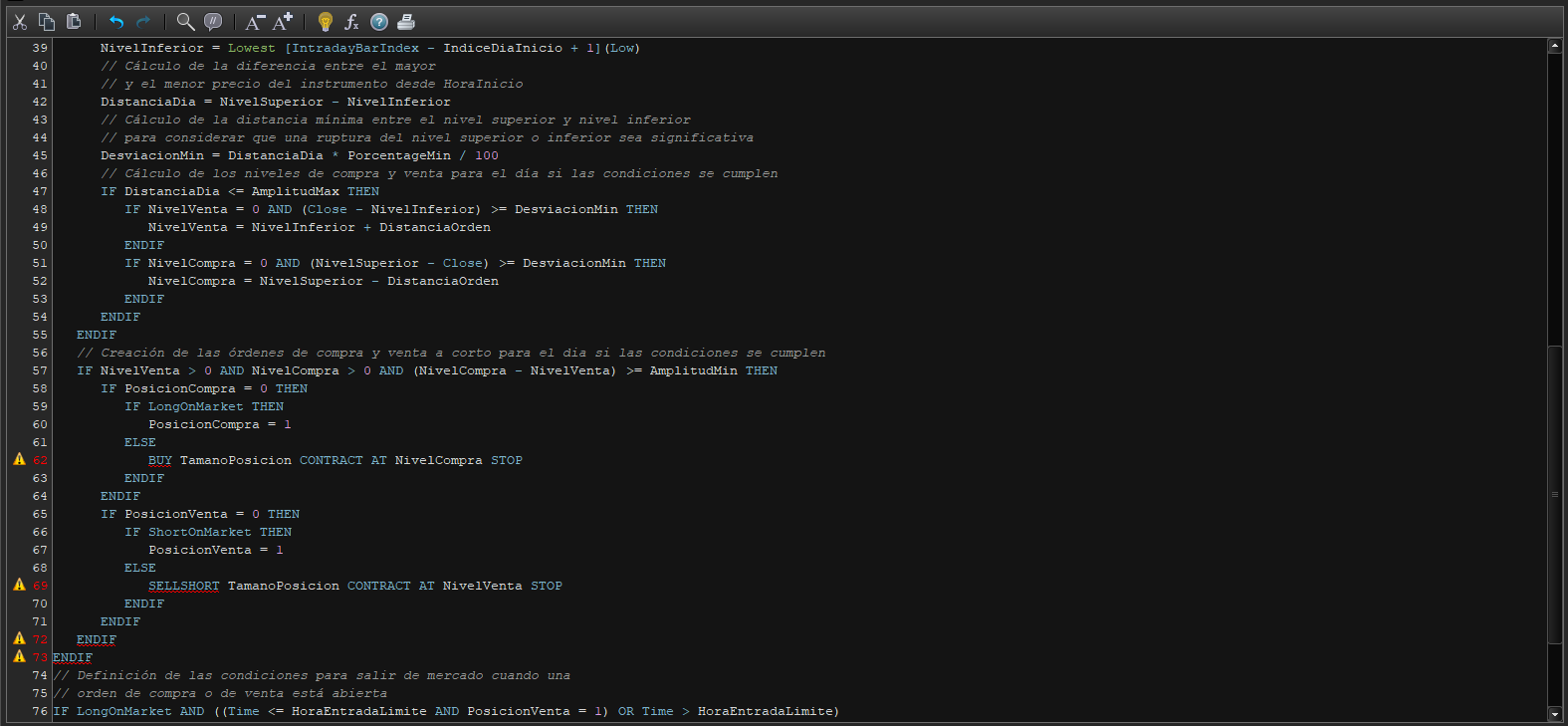Image resolution: width=1568 pixels, height=726 pixels.
Task: Click NivelInferior at the start of line 39
Action: pos(152,48)
